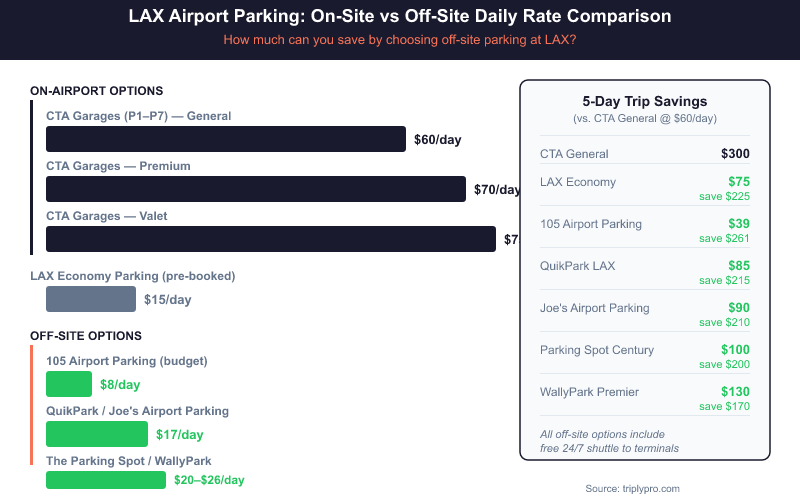Viewport: 800px width, 500px height.
Task: Select the QuikPark / Joe's green bar
Action: click(96, 434)
